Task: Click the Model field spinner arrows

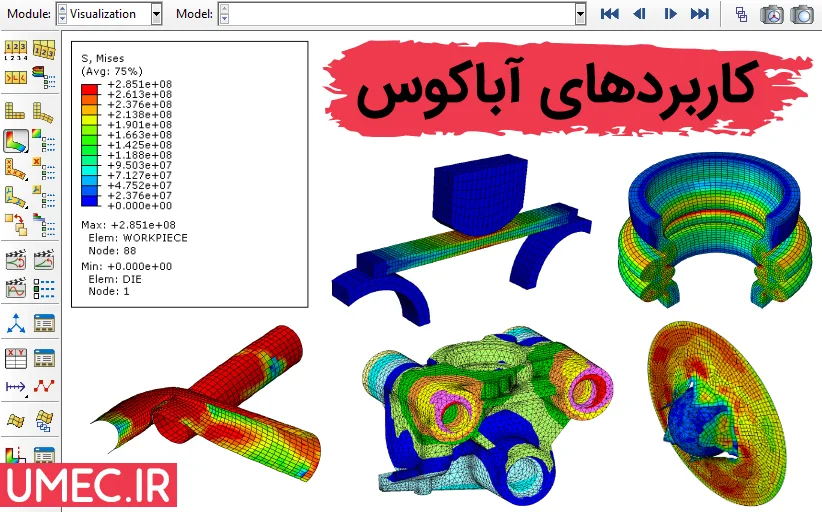Action: (x=224, y=14)
